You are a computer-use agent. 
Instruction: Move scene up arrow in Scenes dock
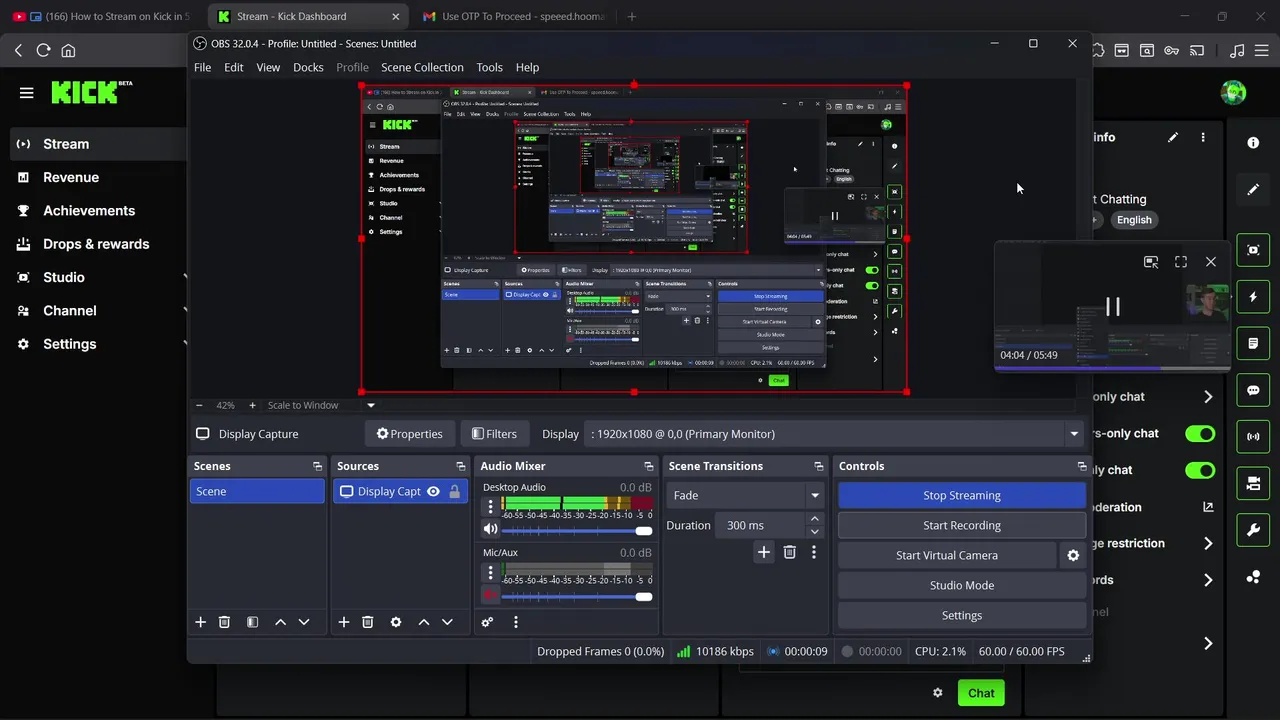pyautogui.click(x=280, y=622)
